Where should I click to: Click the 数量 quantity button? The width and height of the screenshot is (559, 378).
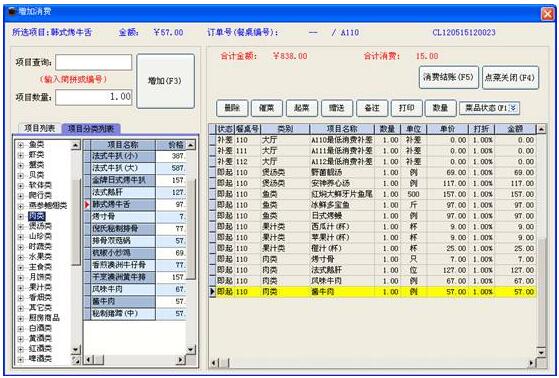pyautogui.click(x=441, y=108)
